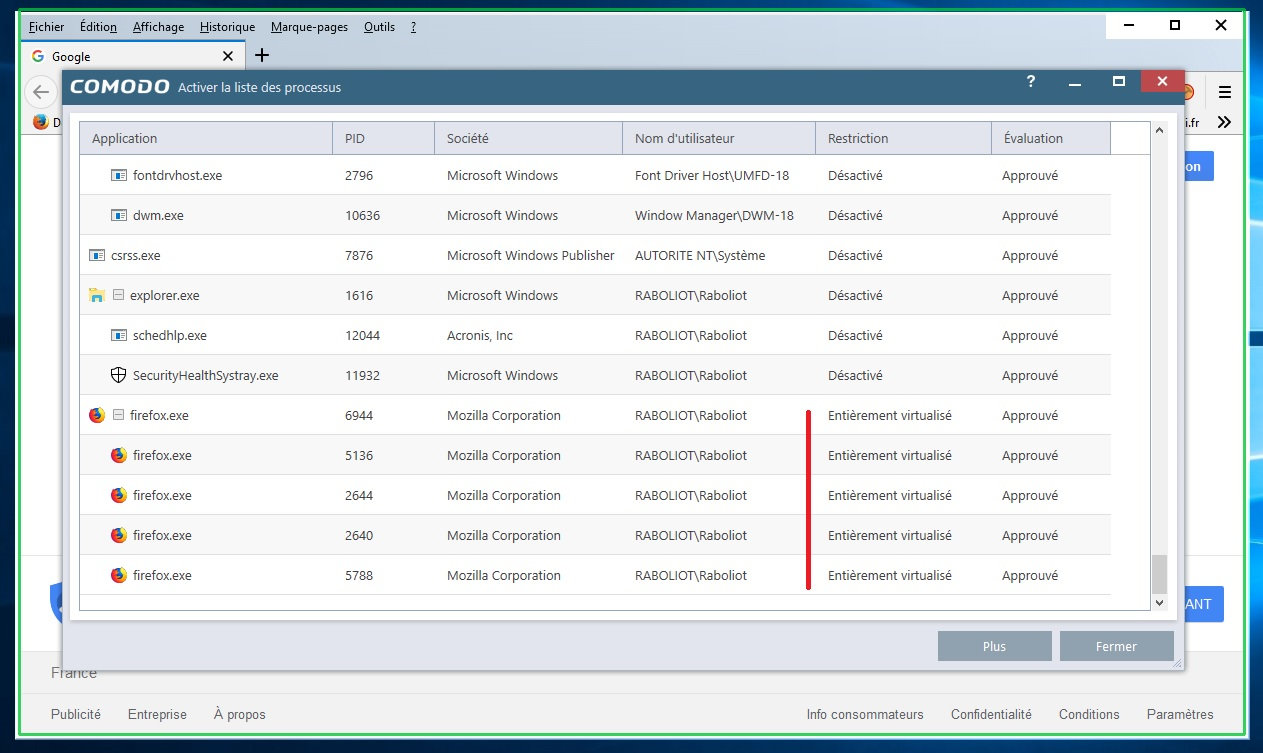The height and width of the screenshot is (753, 1263).
Task: Open the Conditions footer link
Action: (1089, 714)
